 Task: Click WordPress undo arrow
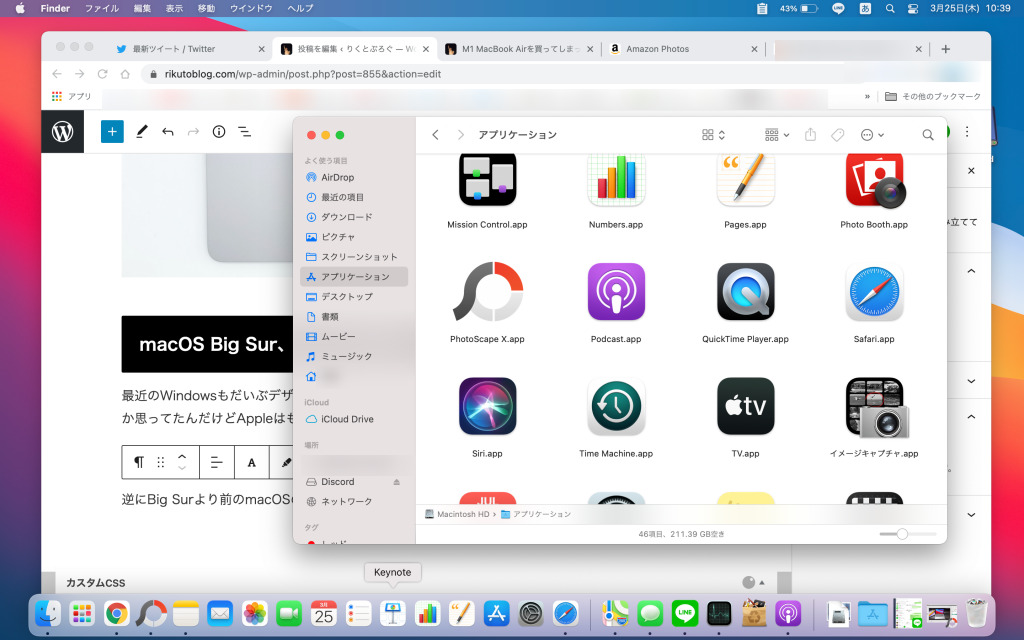[x=168, y=132]
